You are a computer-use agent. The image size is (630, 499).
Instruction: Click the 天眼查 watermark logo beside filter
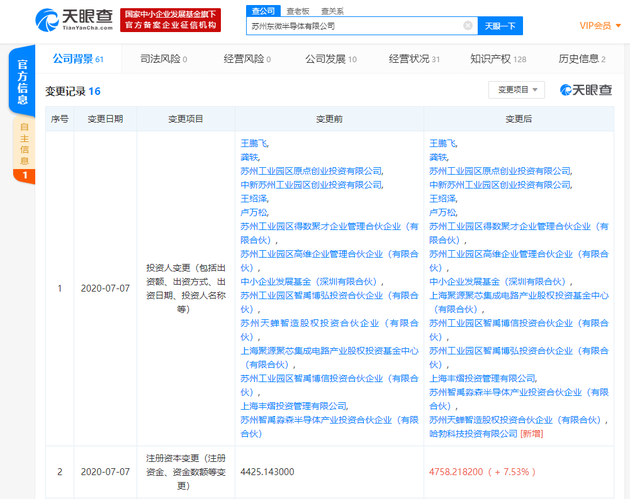pos(585,90)
